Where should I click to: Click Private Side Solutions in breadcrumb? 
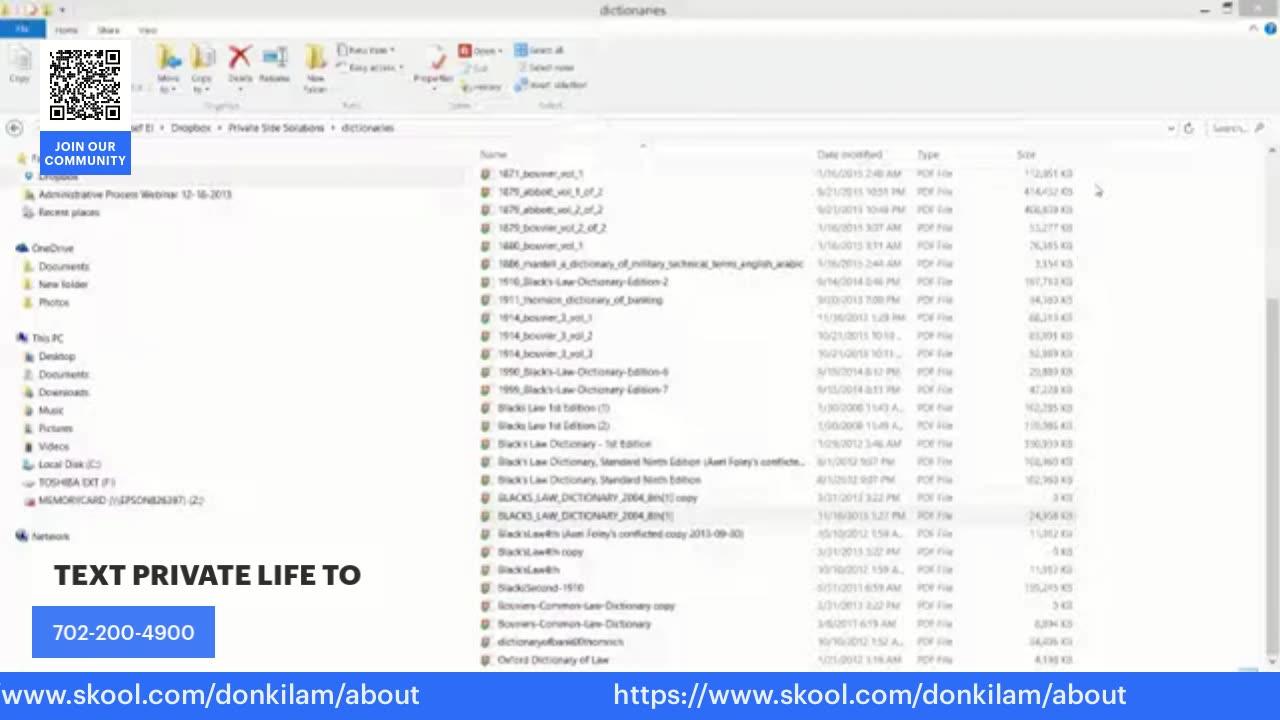[x=276, y=128]
